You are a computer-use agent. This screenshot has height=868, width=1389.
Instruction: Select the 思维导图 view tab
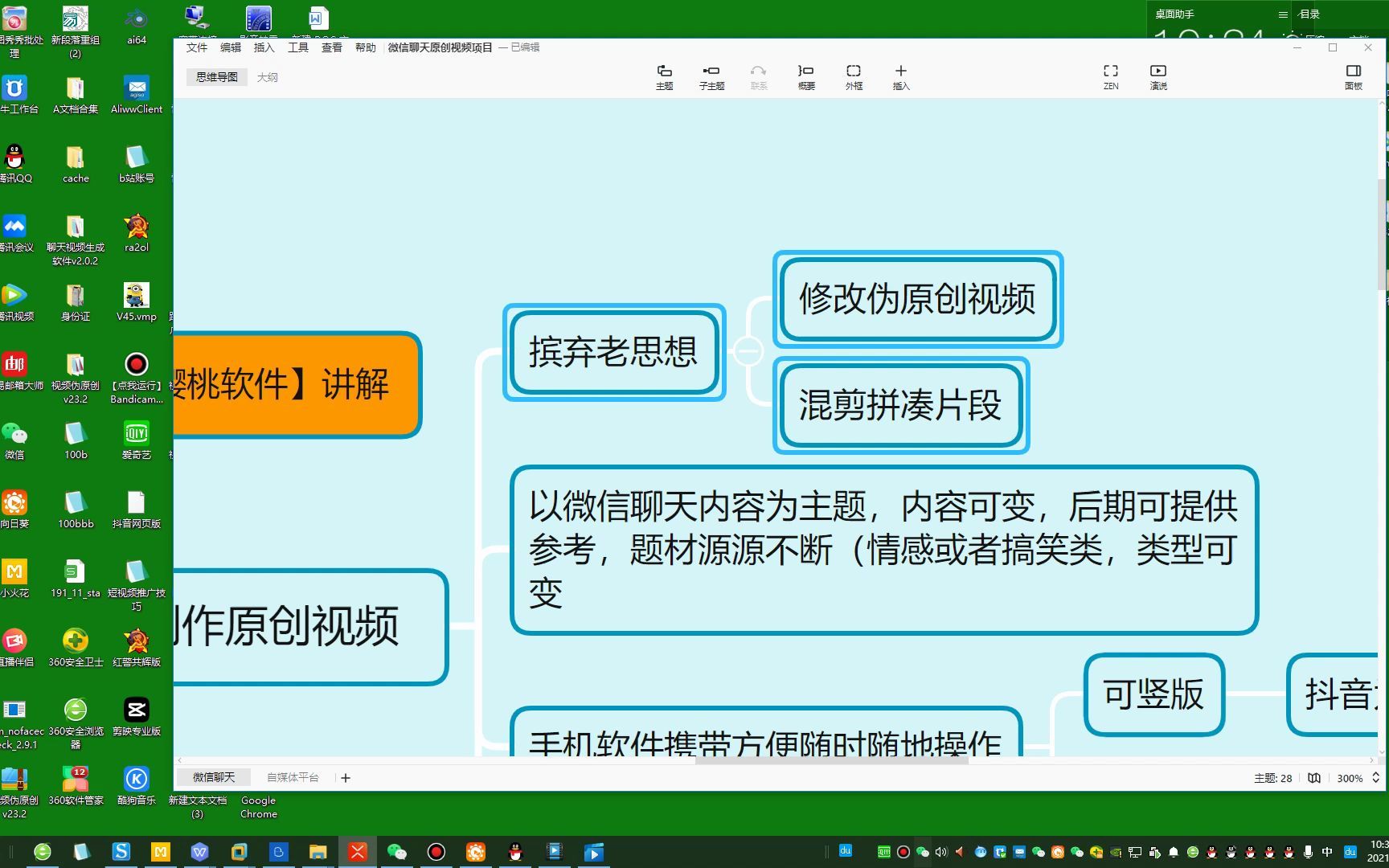click(217, 77)
